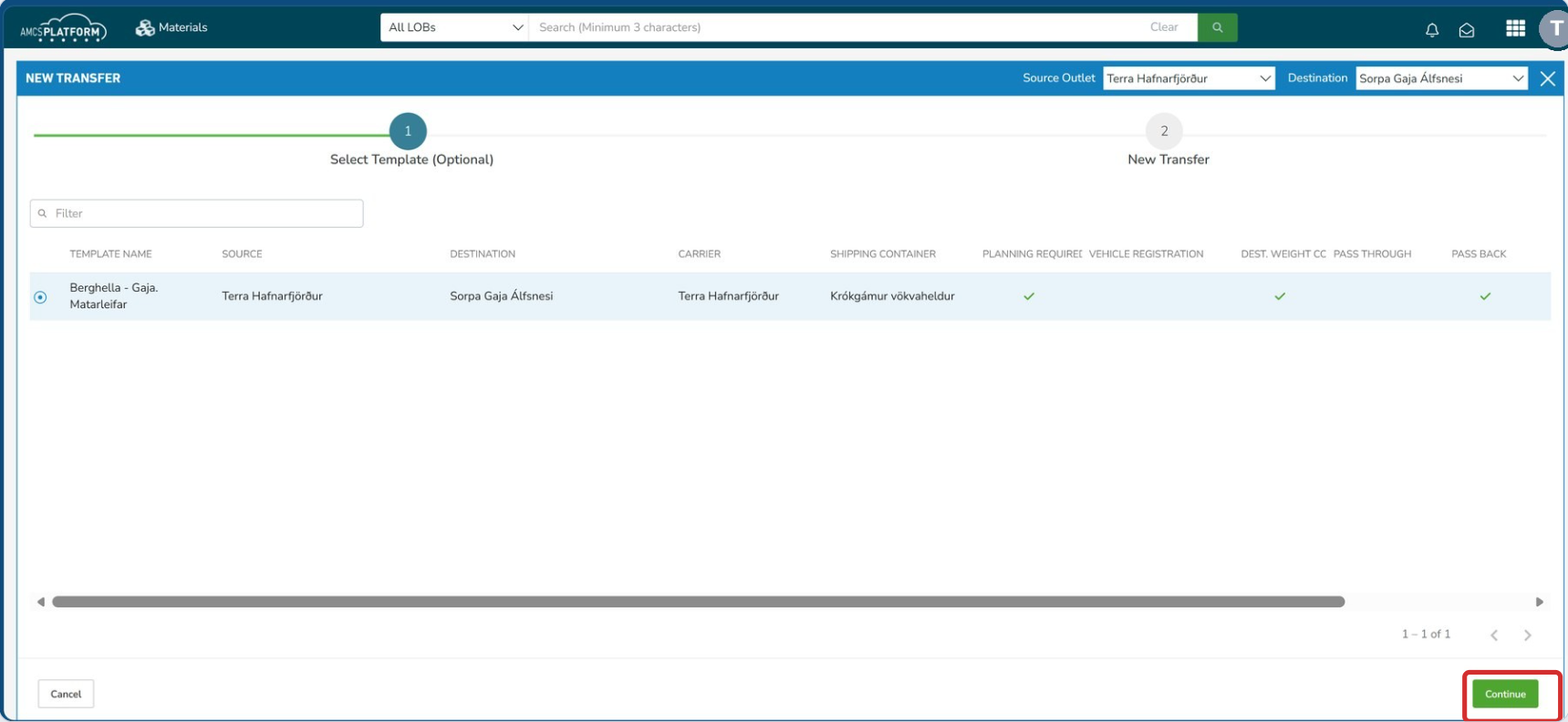Click the Source column header
Viewport: 1568px width, 722px height.
coord(242,254)
